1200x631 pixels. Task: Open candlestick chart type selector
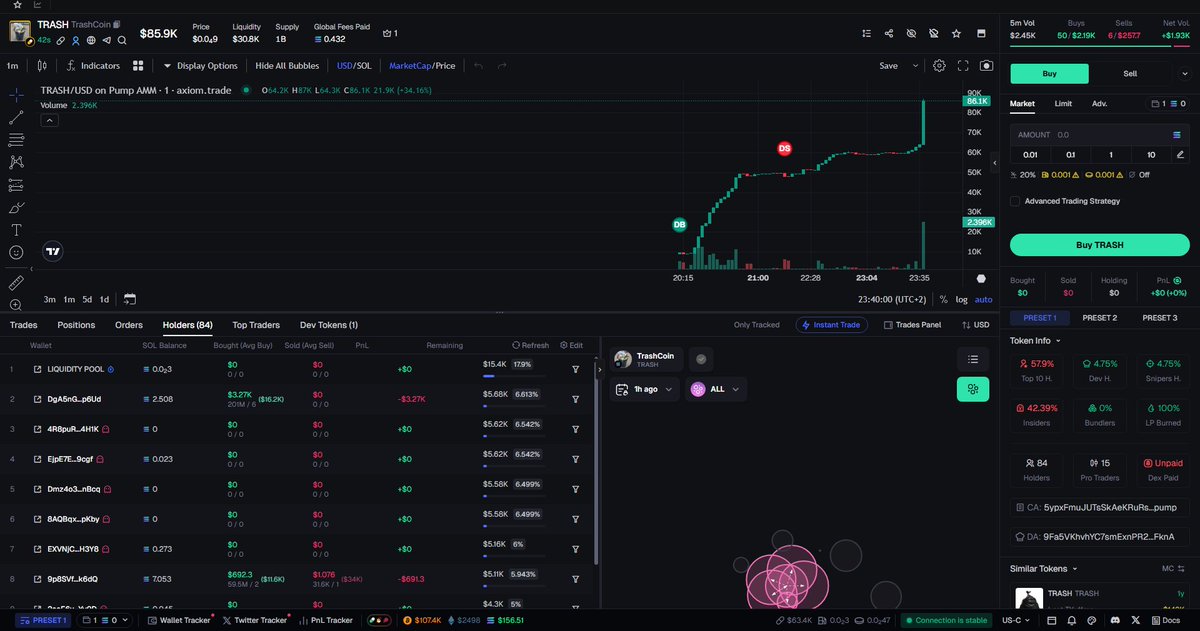click(41, 66)
